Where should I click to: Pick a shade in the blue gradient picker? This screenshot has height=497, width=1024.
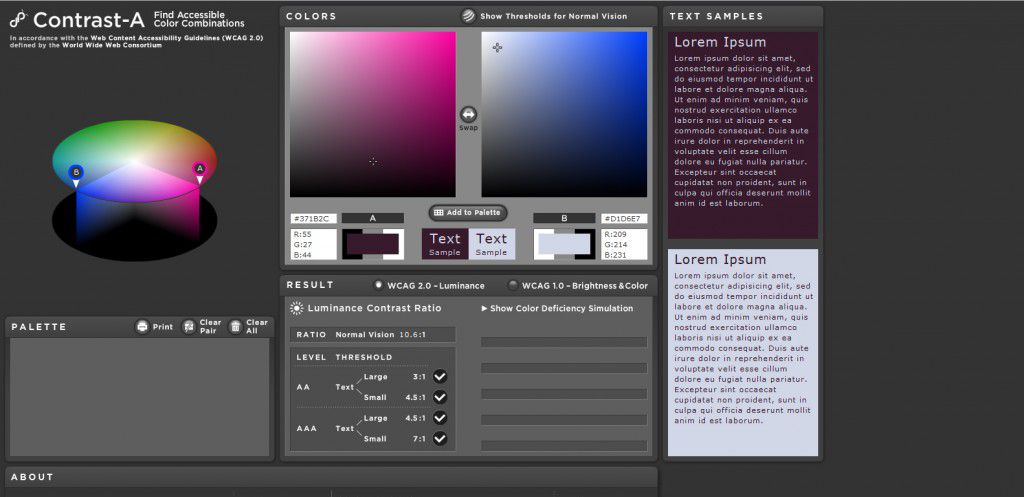point(564,114)
